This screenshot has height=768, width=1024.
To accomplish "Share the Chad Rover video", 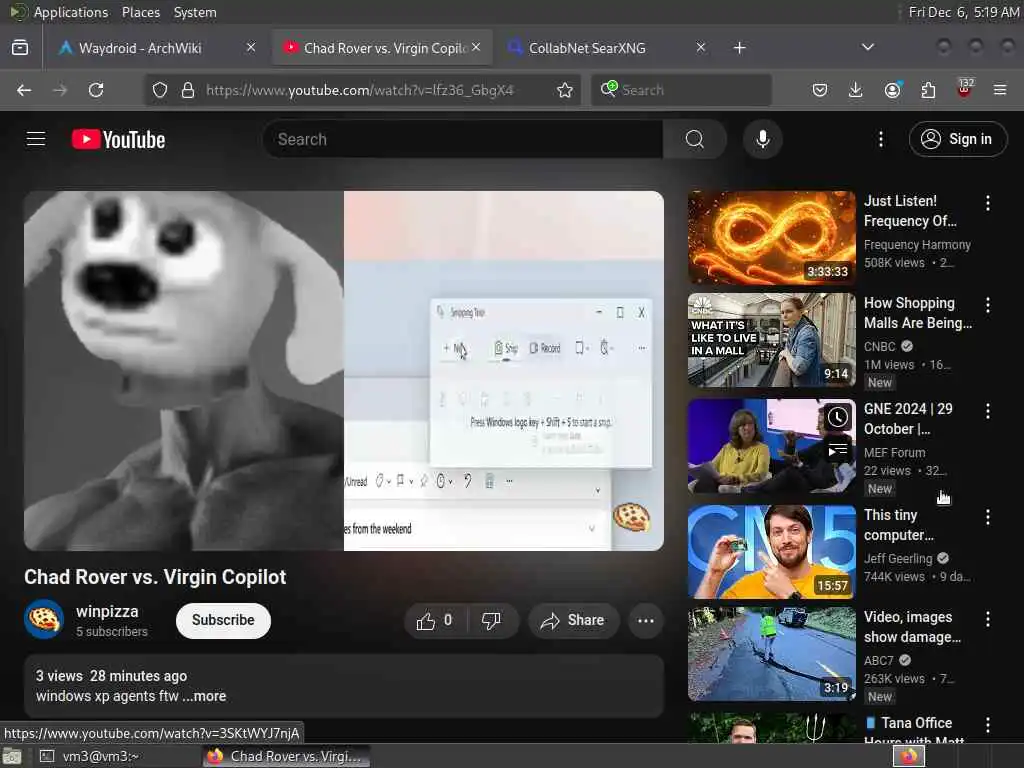I will click(571, 620).
